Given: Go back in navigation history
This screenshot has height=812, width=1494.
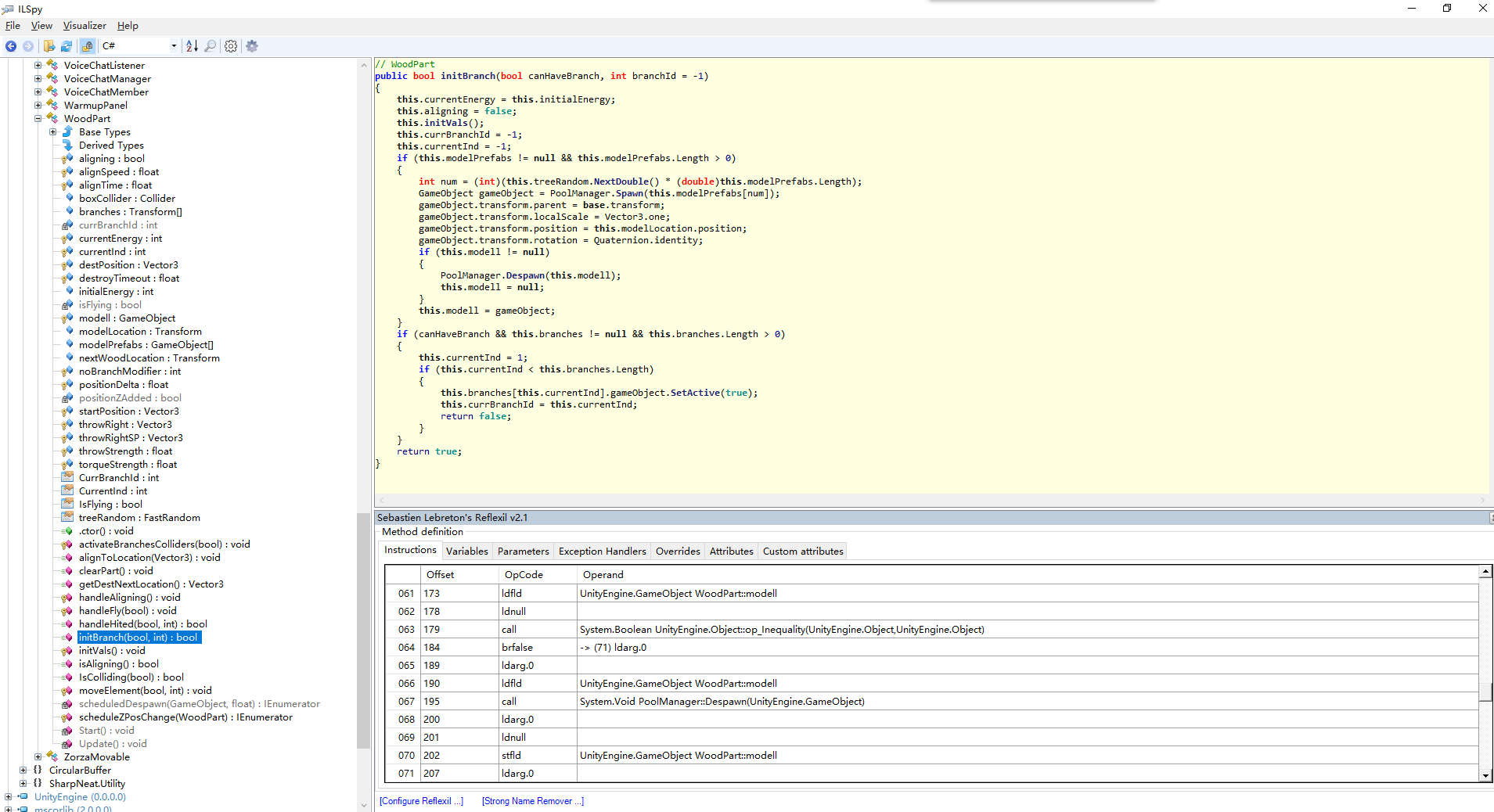Looking at the screenshot, I should (11, 46).
